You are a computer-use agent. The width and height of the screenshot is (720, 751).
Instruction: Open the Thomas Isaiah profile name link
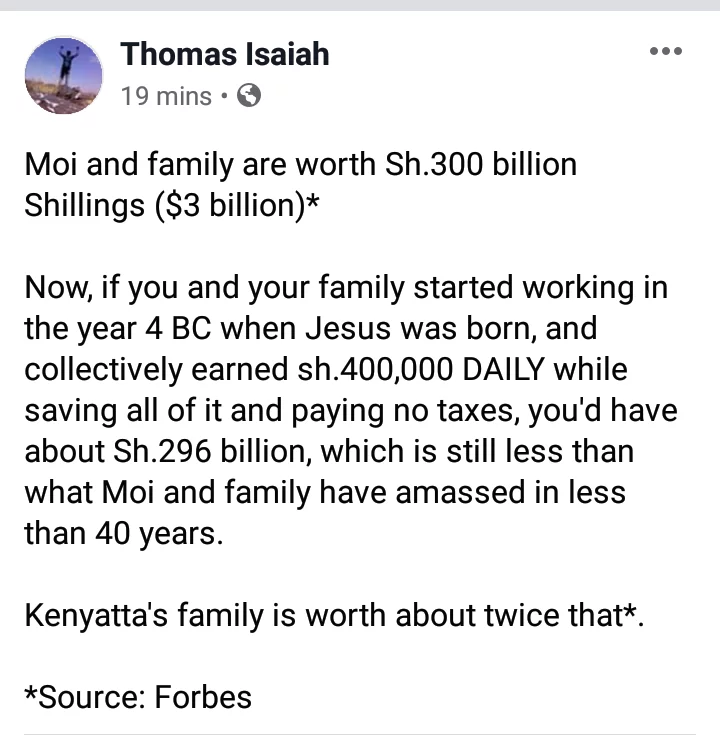click(x=225, y=54)
